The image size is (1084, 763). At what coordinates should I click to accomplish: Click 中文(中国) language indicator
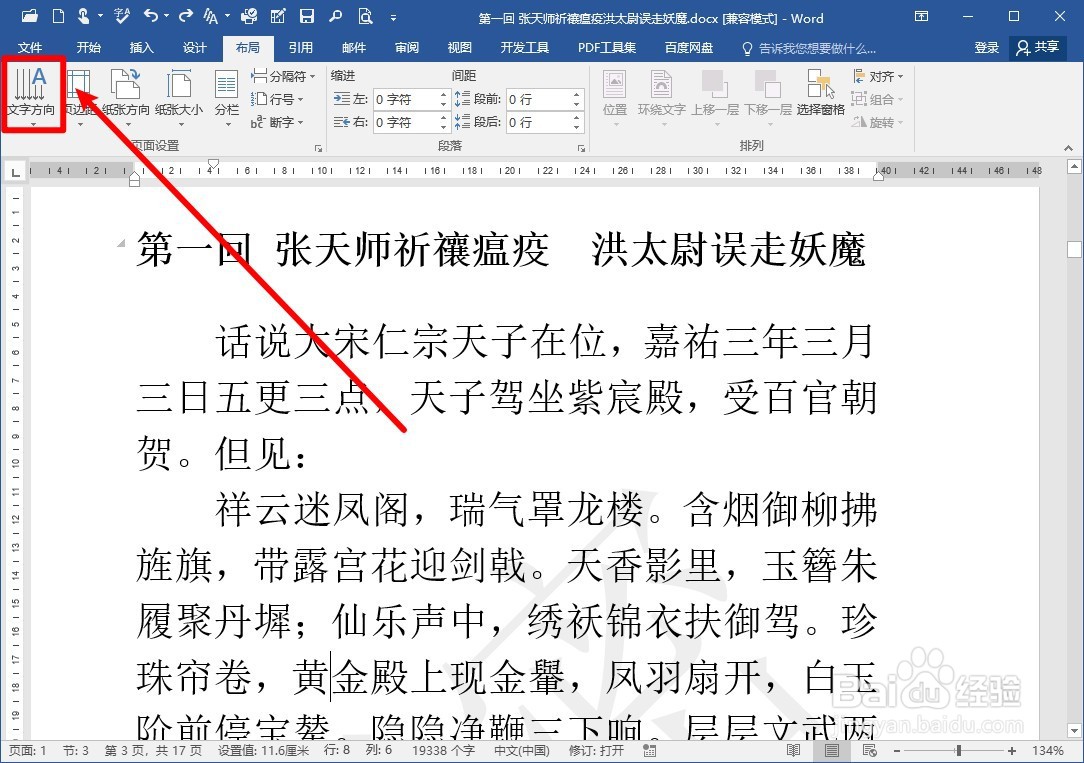[x=522, y=750]
